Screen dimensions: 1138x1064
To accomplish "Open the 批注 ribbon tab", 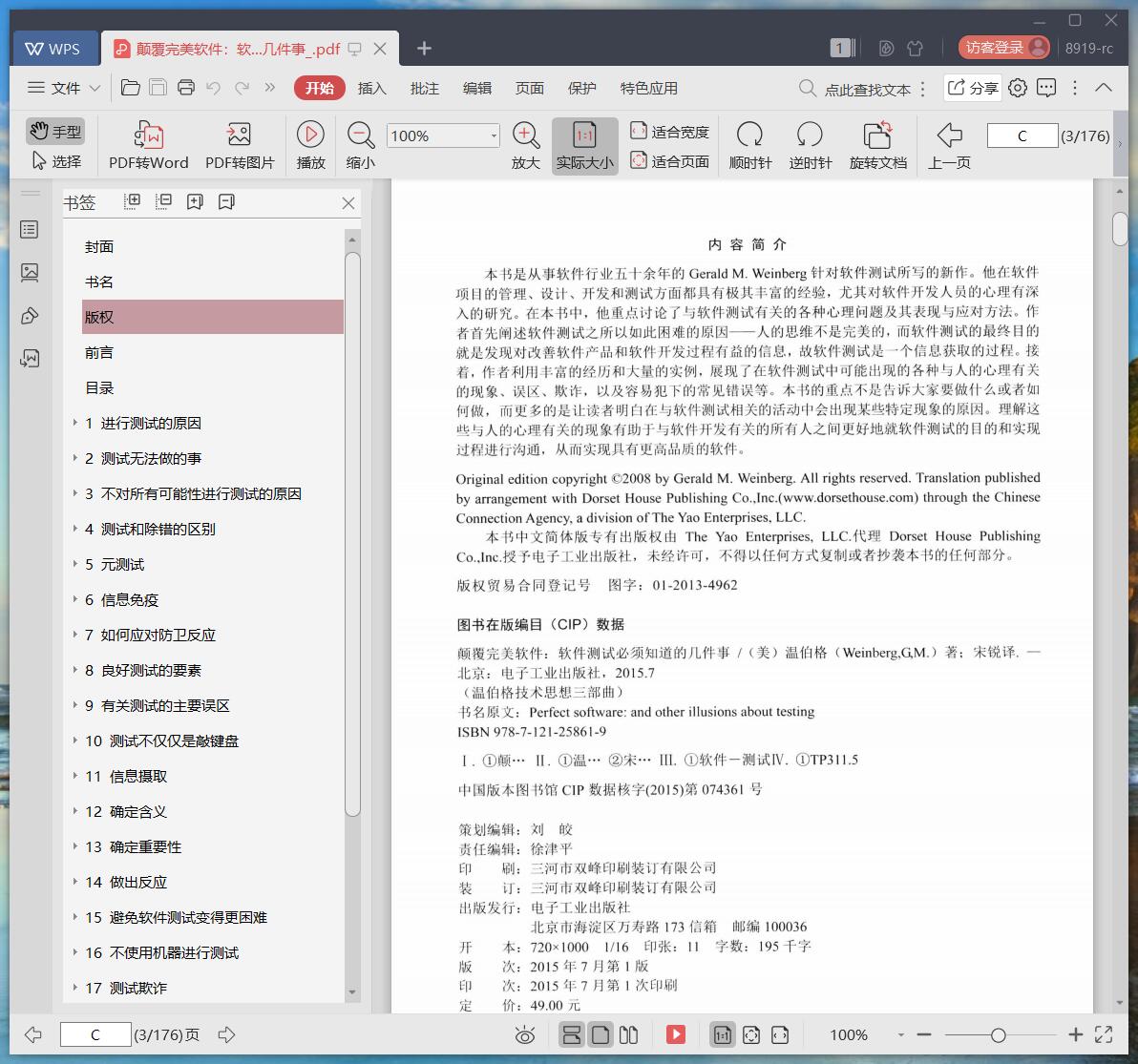I will 425,88.
